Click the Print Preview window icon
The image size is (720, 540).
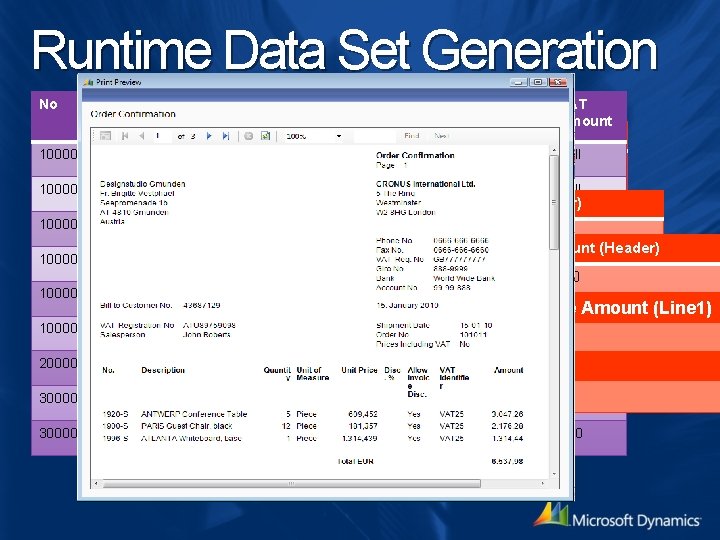point(88,82)
